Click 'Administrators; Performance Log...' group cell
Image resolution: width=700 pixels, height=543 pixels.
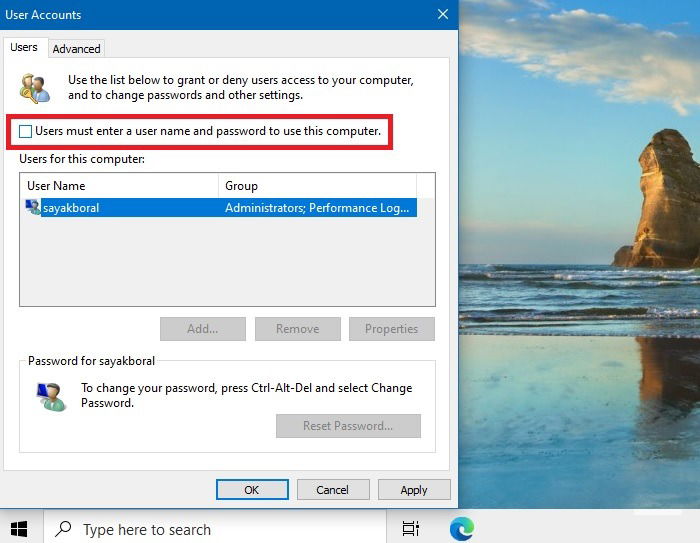click(x=317, y=208)
